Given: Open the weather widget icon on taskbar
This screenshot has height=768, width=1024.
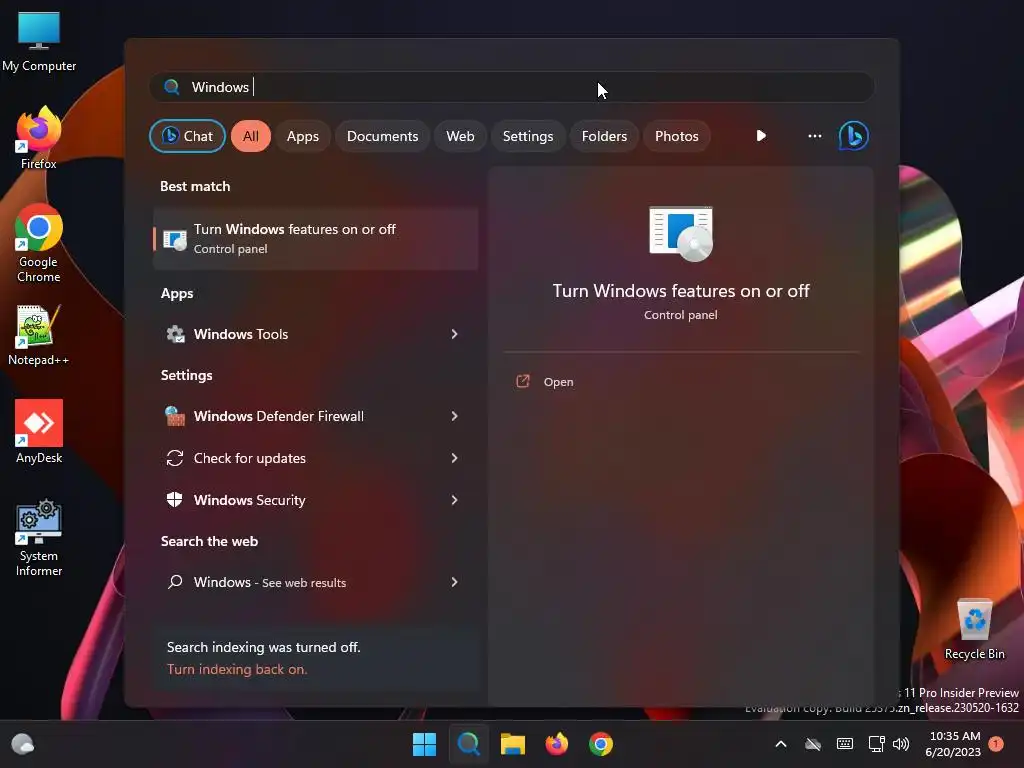Looking at the screenshot, I should click(23, 744).
